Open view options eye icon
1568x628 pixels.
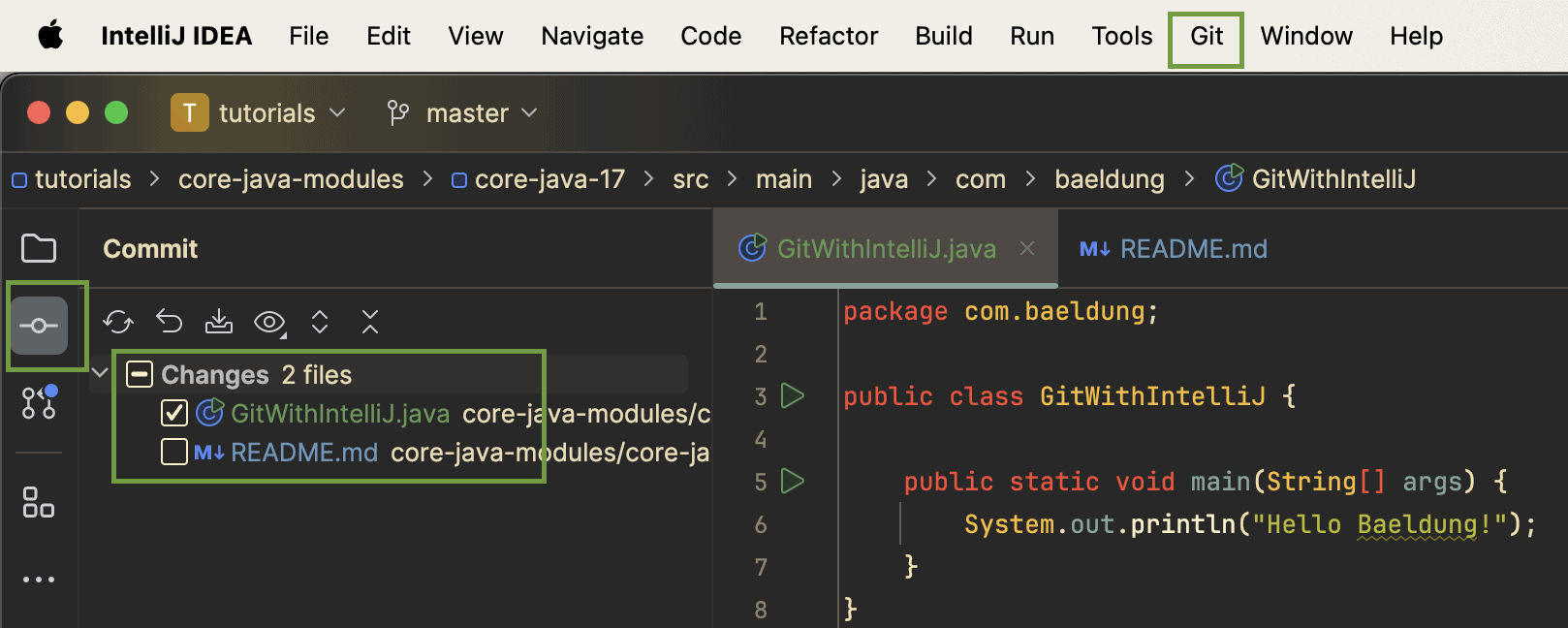269,322
